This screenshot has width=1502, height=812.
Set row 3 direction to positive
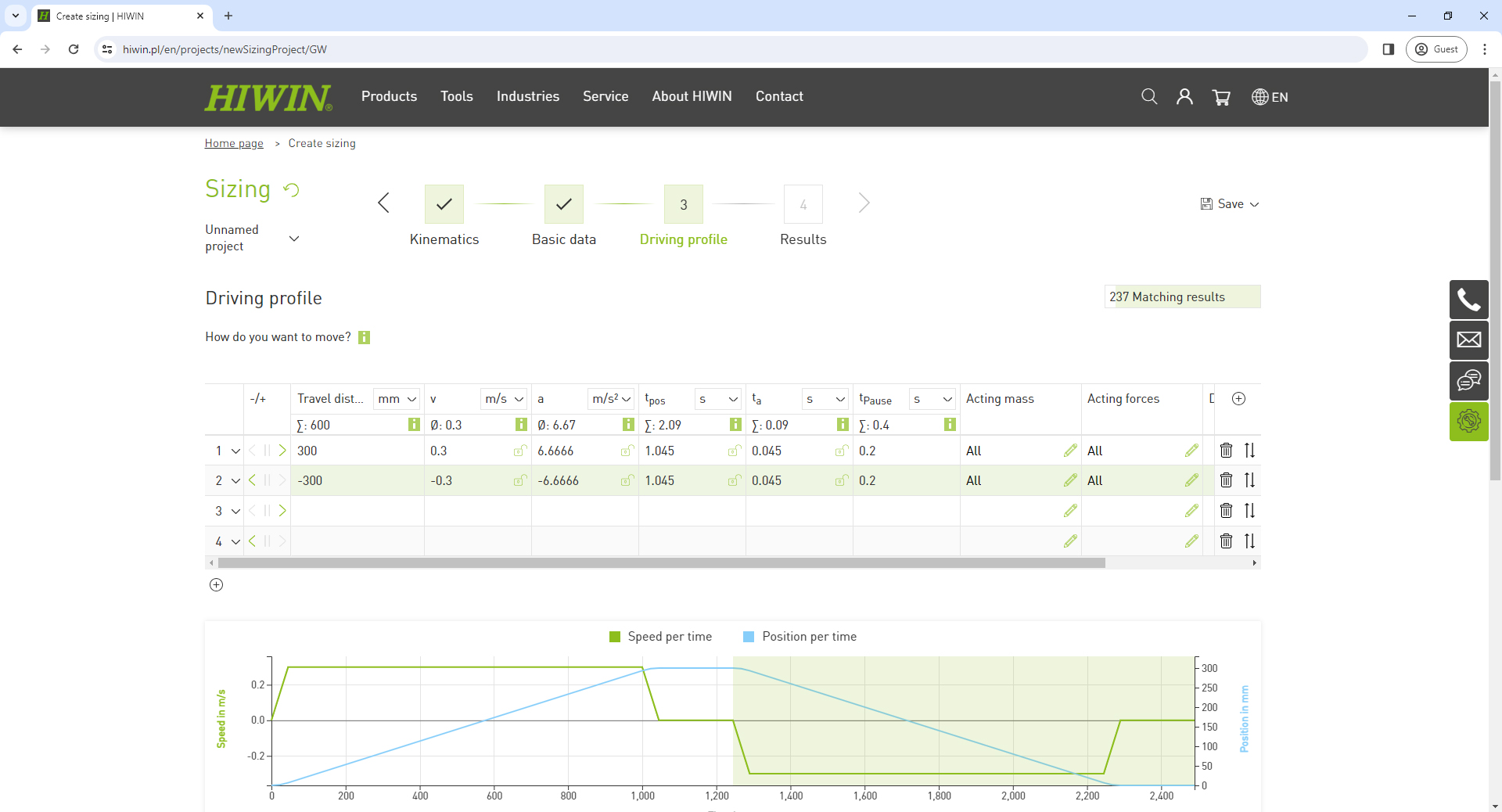click(282, 511)
